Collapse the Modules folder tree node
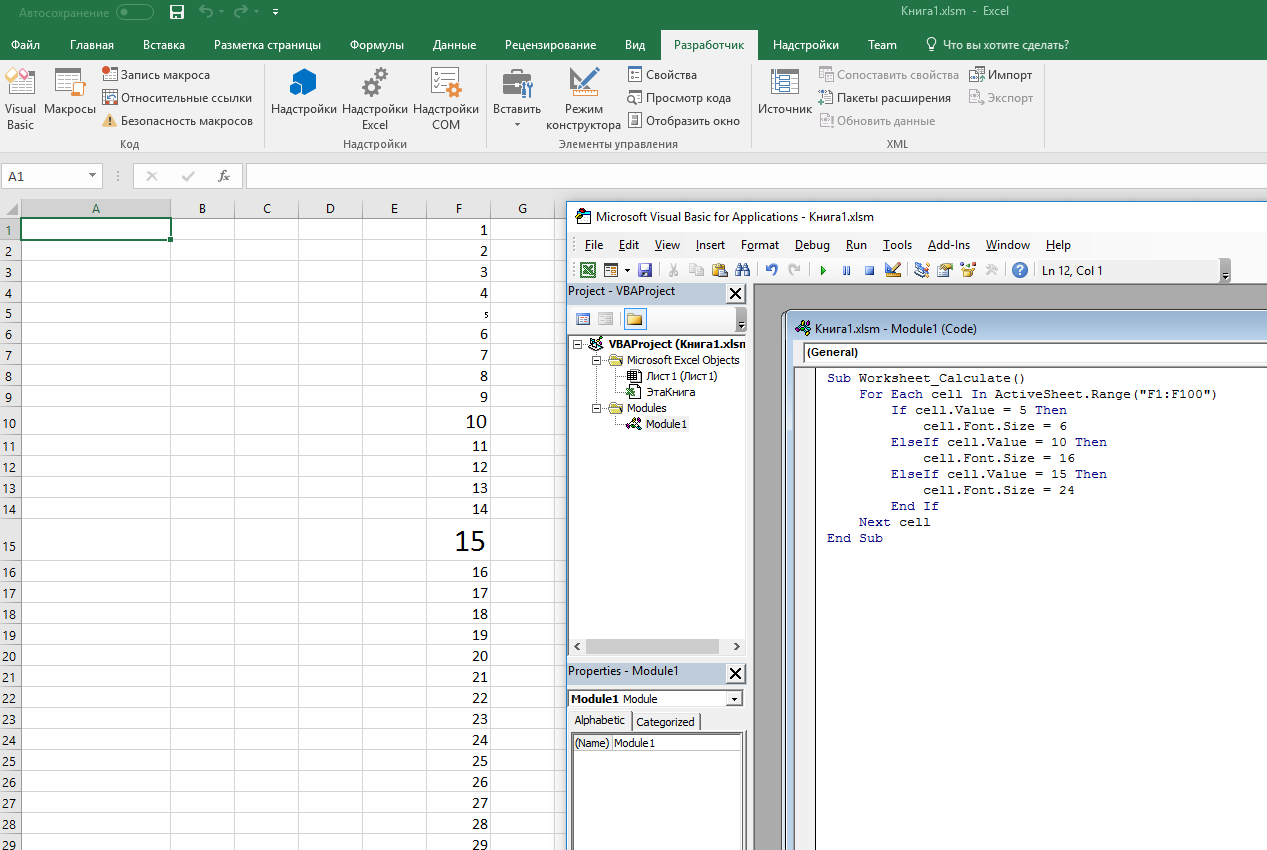The image size is (1267, 850). coord(596,408)
